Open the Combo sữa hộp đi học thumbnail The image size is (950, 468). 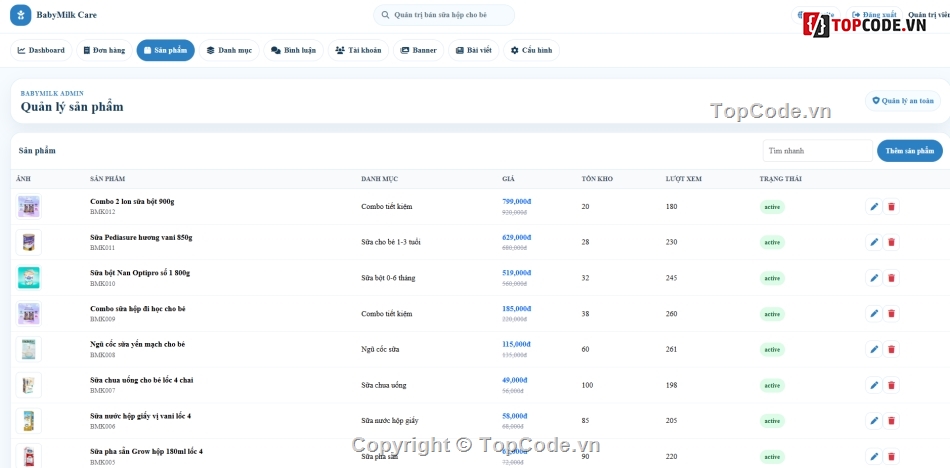tap(28, 314)
